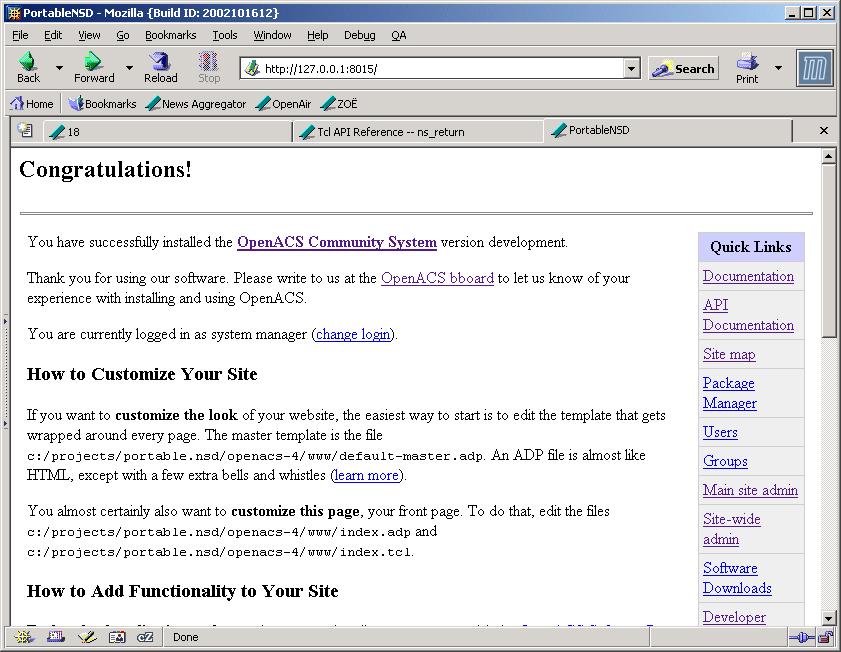Open the Go menu
The width and height of the screenshot is (841, 652).
point(123,35)
